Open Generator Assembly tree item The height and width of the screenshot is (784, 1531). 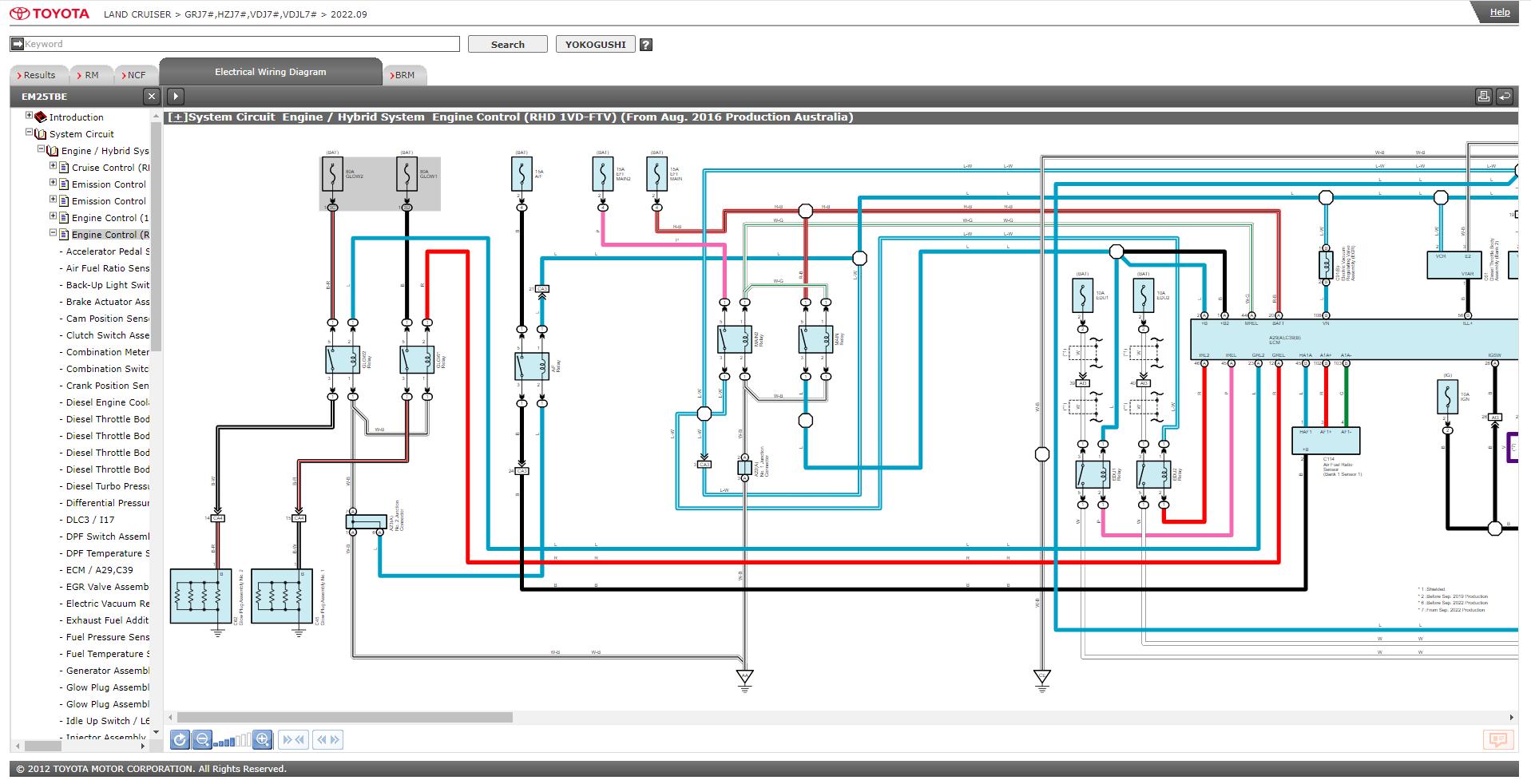[108, 671]
